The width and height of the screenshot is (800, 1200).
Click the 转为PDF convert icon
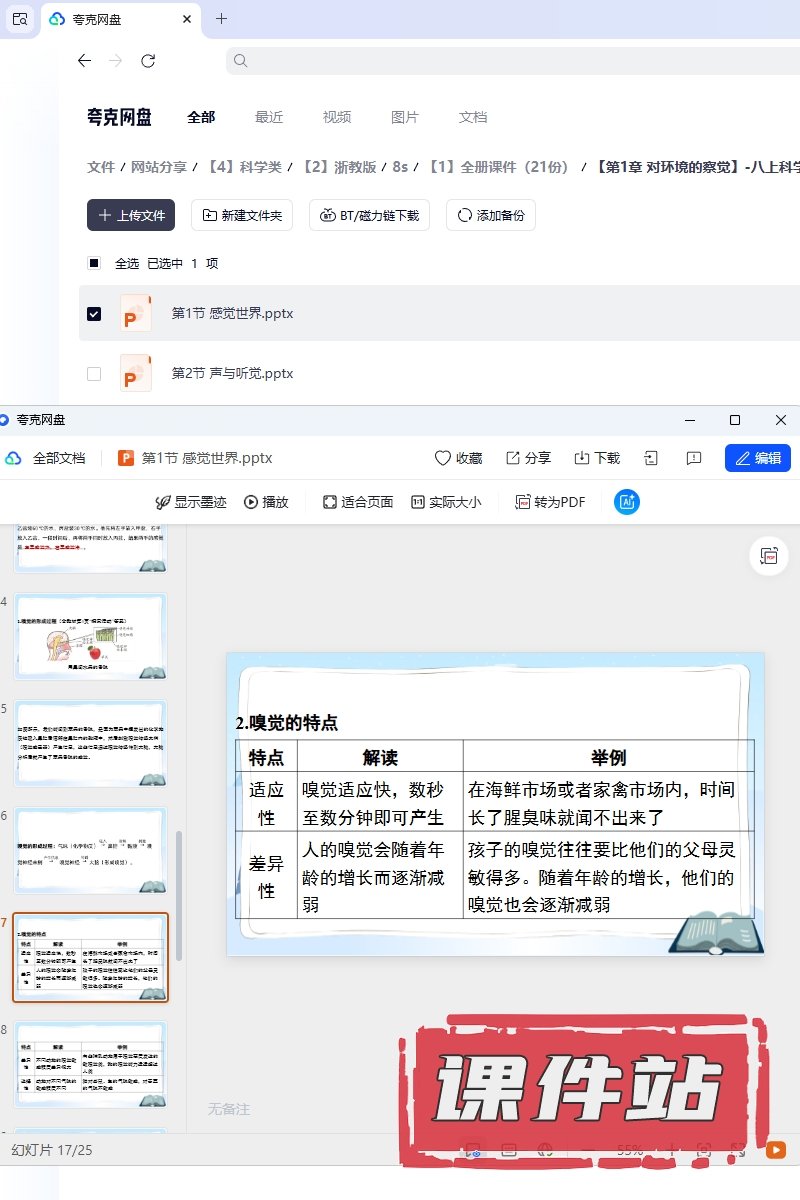pyautogui.click(x=522, y=502)
